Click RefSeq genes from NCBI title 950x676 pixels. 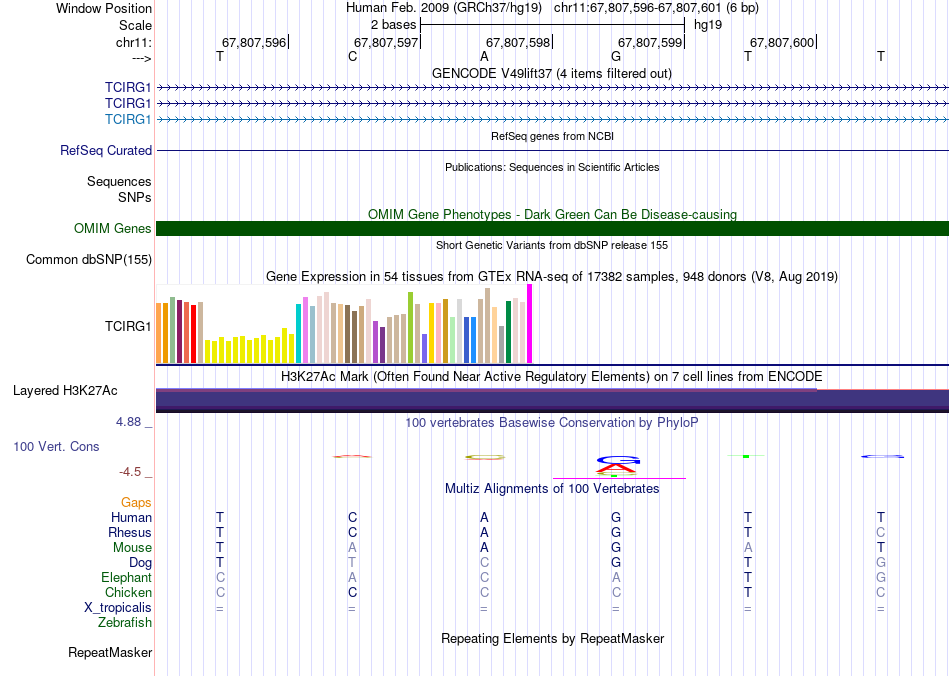click(552, 136)
